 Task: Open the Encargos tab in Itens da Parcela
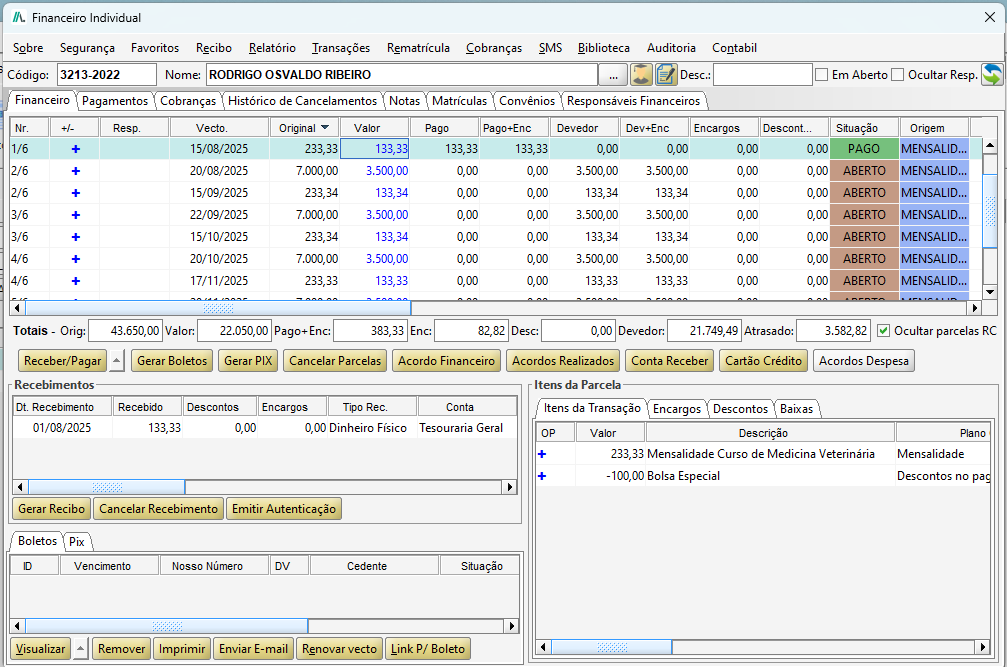[677, 409]
